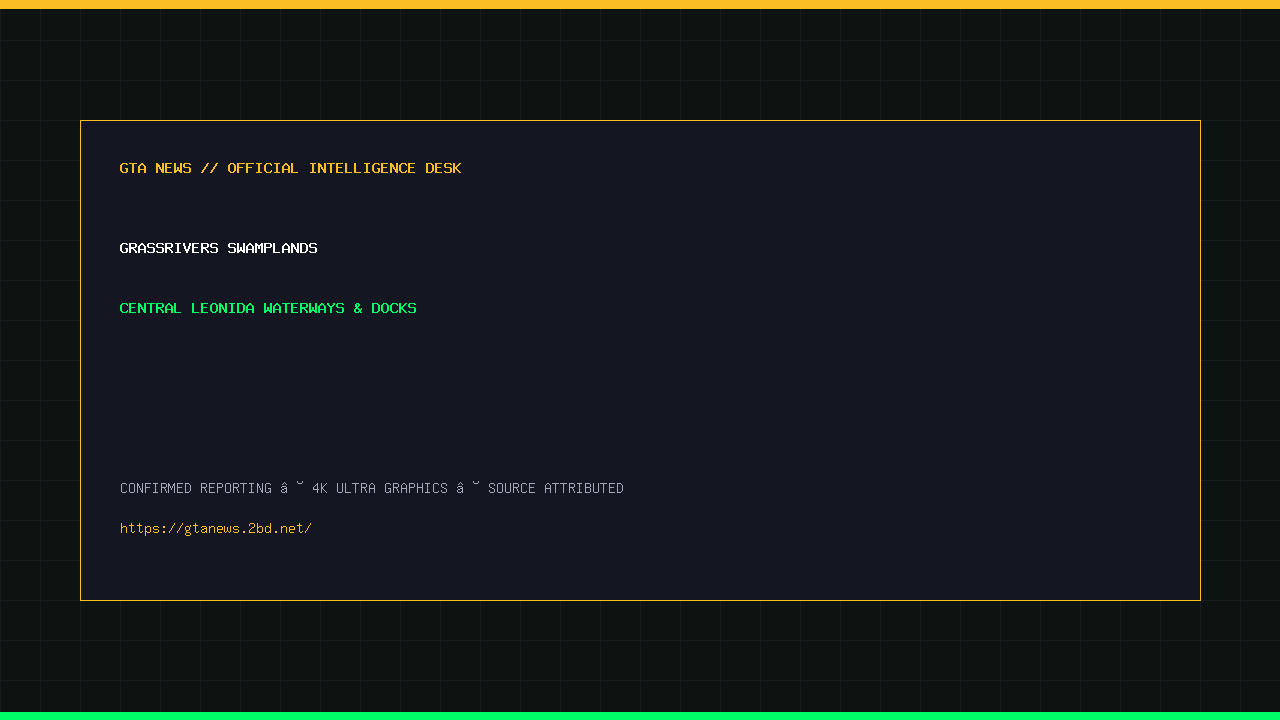Image resolution: width=1280 pixels, height=720 pixels.
Task: Click the GRASSRIVERS word in the white headline
Action: point(169,248)
